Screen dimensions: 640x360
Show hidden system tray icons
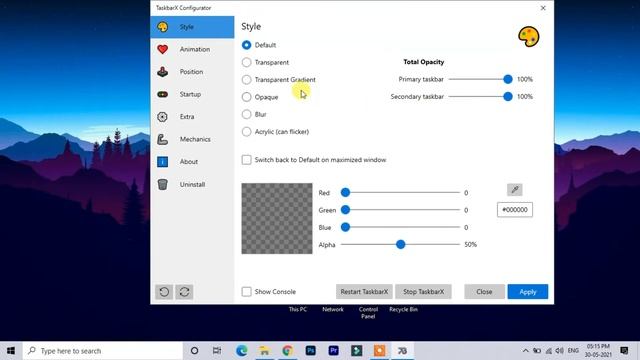525,351
